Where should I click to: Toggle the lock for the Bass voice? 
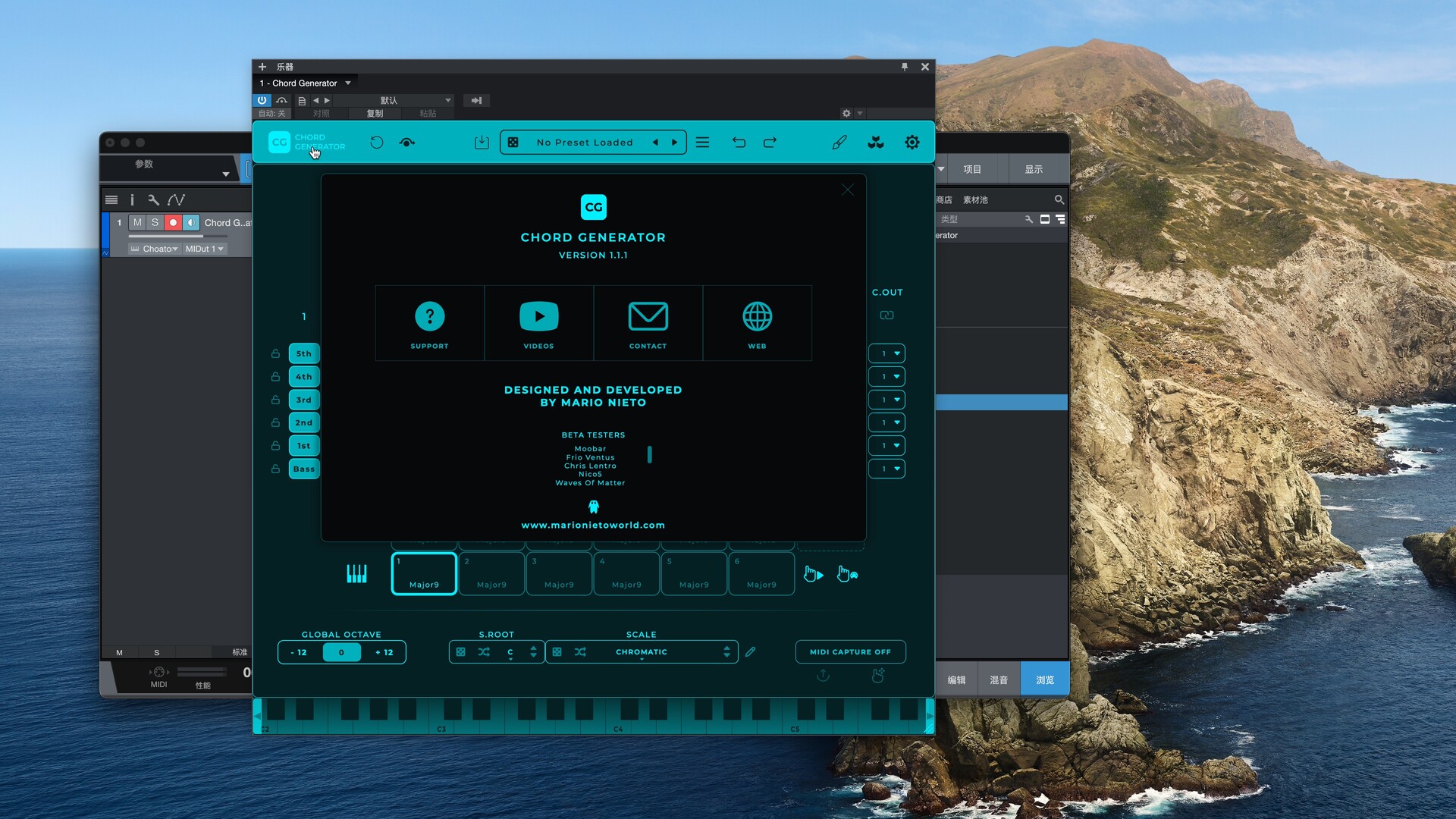click(x=275, y=469)
